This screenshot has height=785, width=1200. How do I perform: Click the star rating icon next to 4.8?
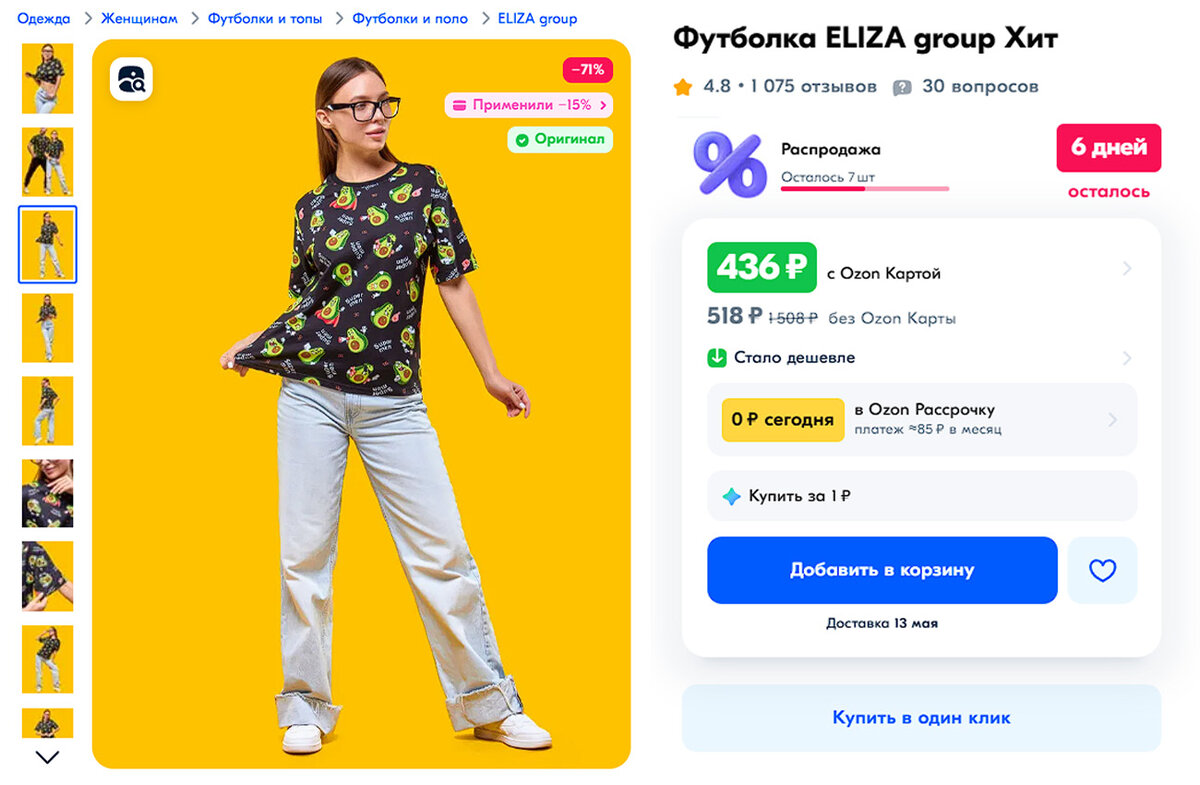point(683,87)
